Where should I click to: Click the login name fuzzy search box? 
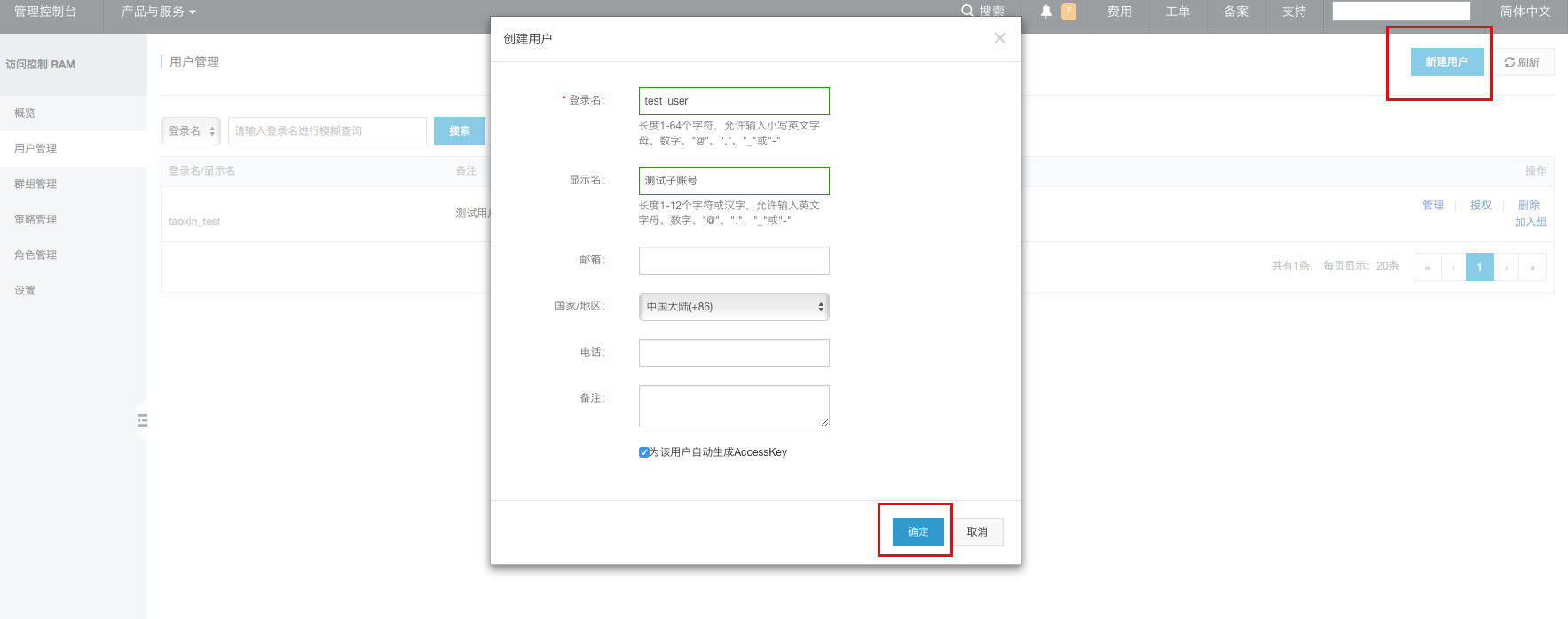(x=327, y=131)
